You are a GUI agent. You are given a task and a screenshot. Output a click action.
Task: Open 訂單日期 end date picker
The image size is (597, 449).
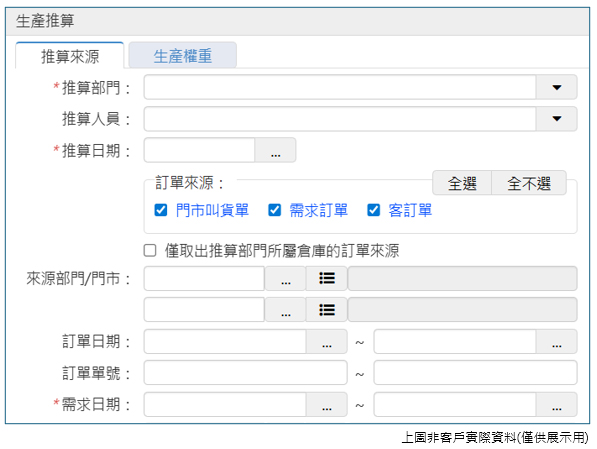pyautogui.click(x=557, y=341)
